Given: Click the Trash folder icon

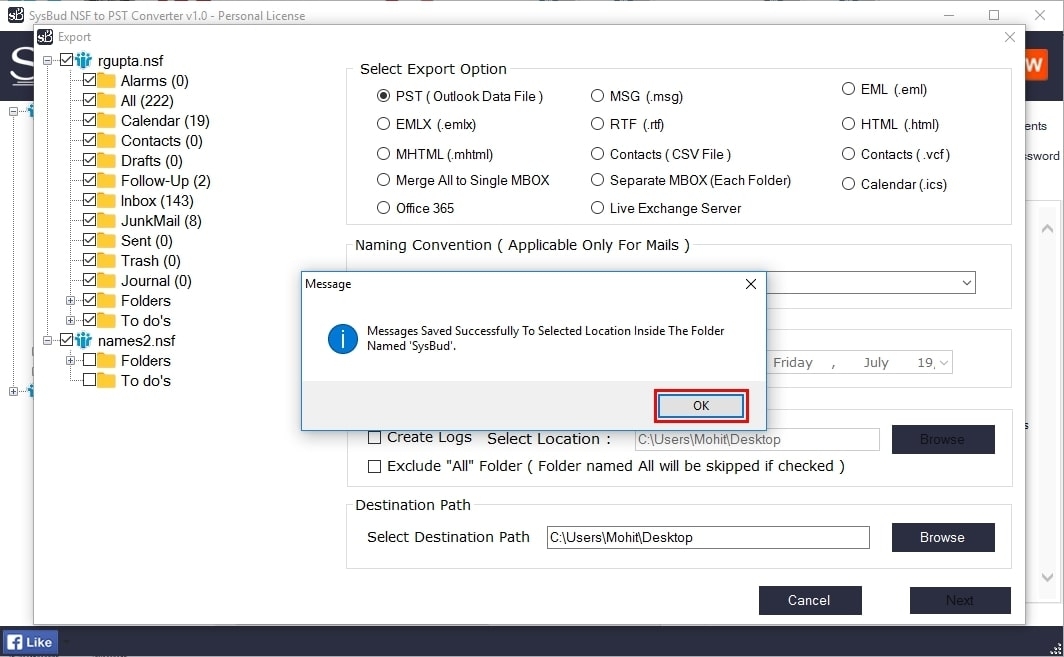Looking at the screenshot, I should pyautogui.click(x=106, y=261).
